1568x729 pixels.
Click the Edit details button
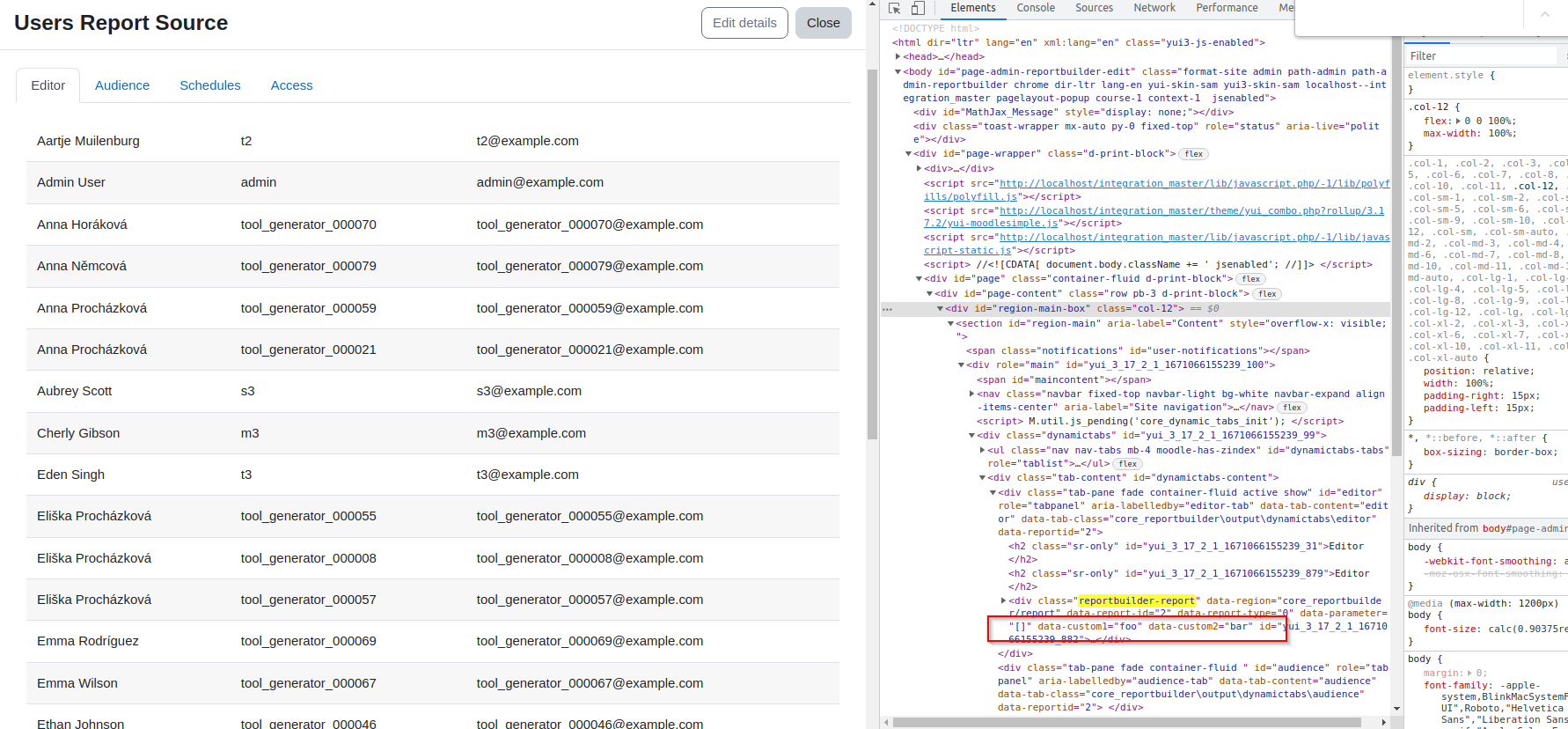(x=744, y=23)
